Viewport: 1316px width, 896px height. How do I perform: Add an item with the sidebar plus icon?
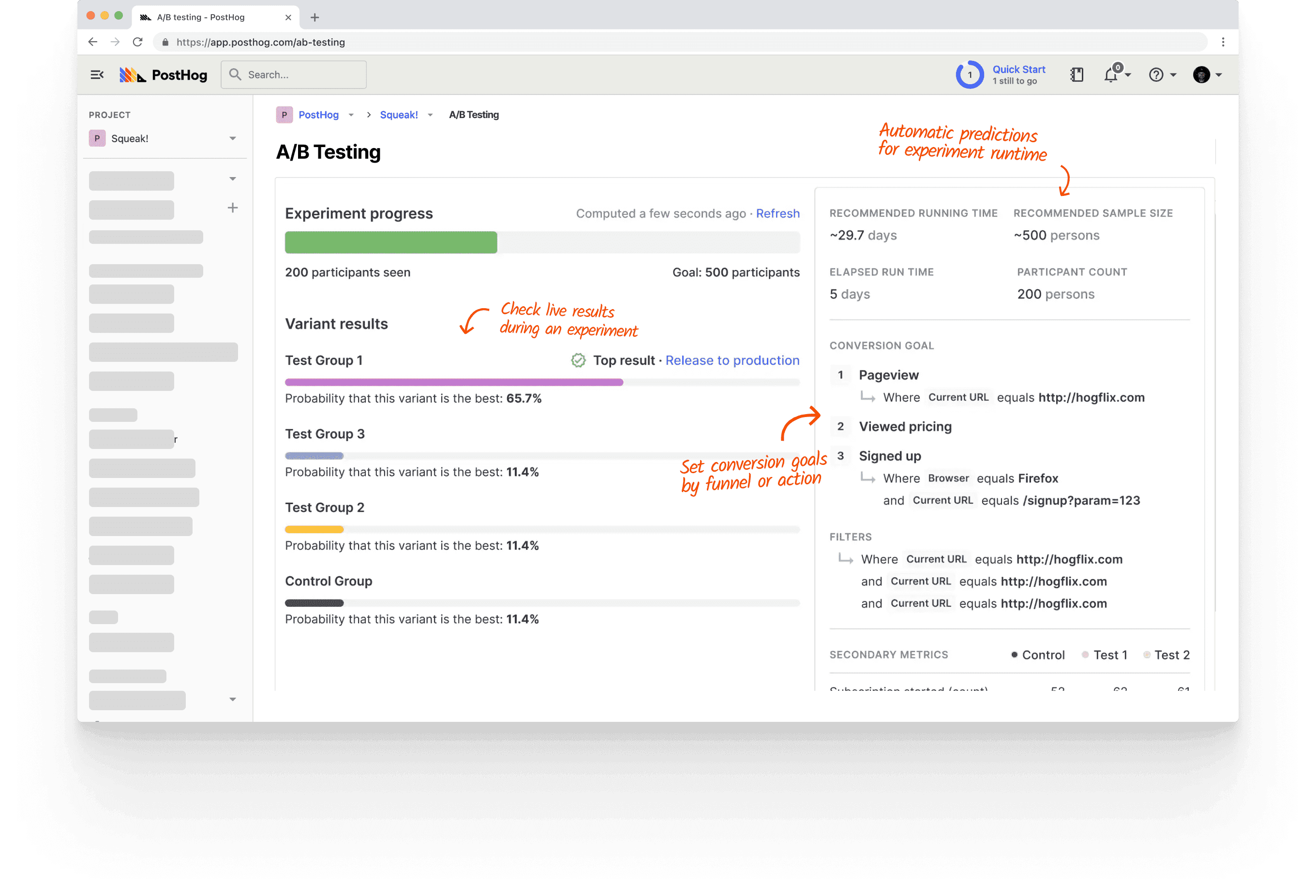tap(233, 207)
